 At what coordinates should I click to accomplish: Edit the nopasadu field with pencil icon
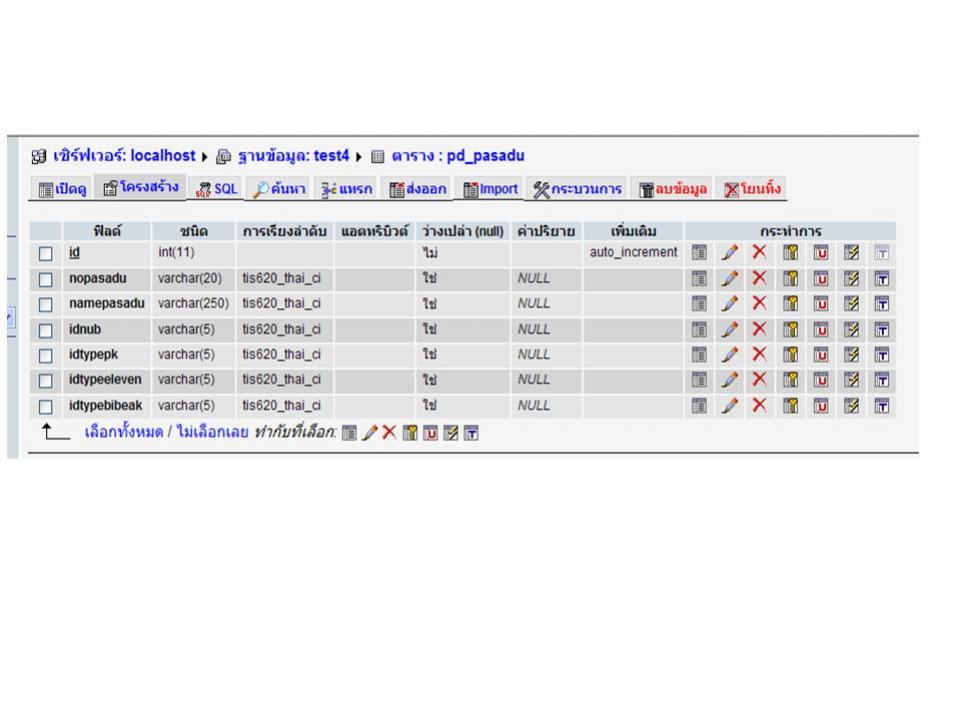coord(729,279)
